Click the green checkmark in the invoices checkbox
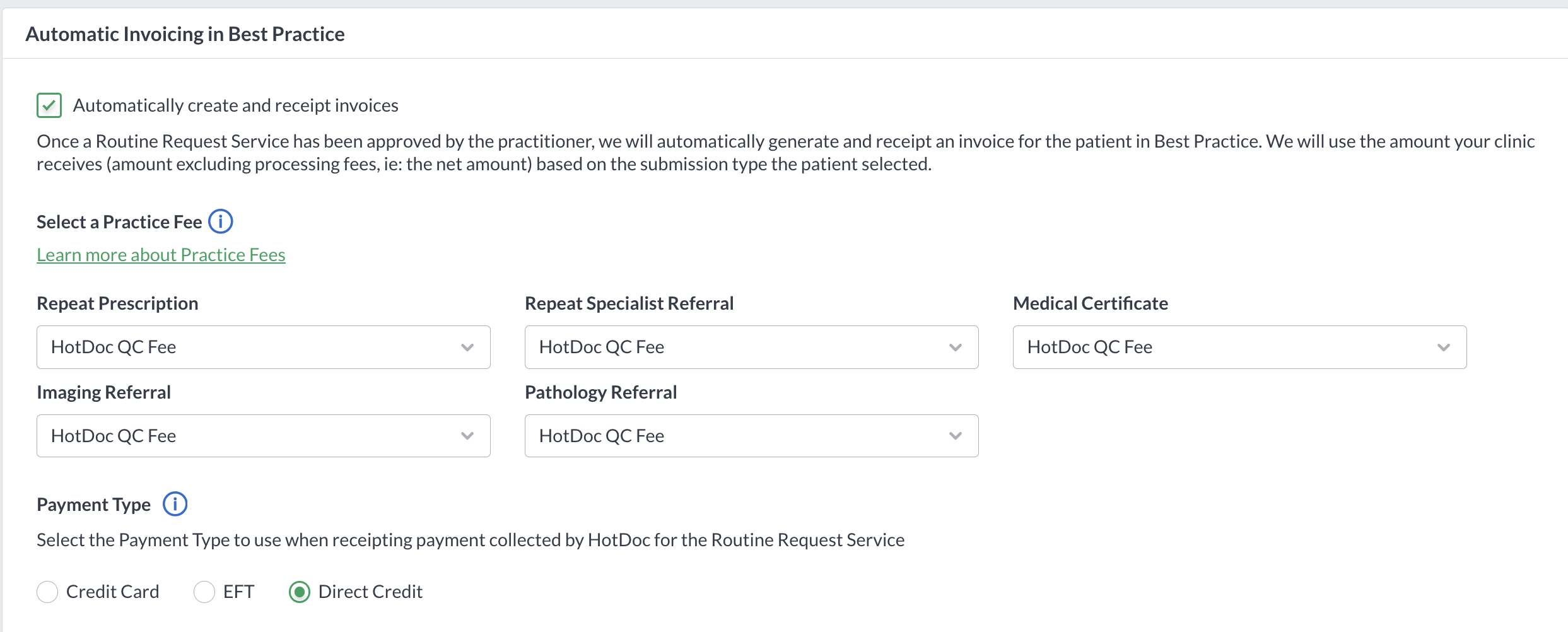Screen dimensions: 1568x632 click(x=49, y=105)
